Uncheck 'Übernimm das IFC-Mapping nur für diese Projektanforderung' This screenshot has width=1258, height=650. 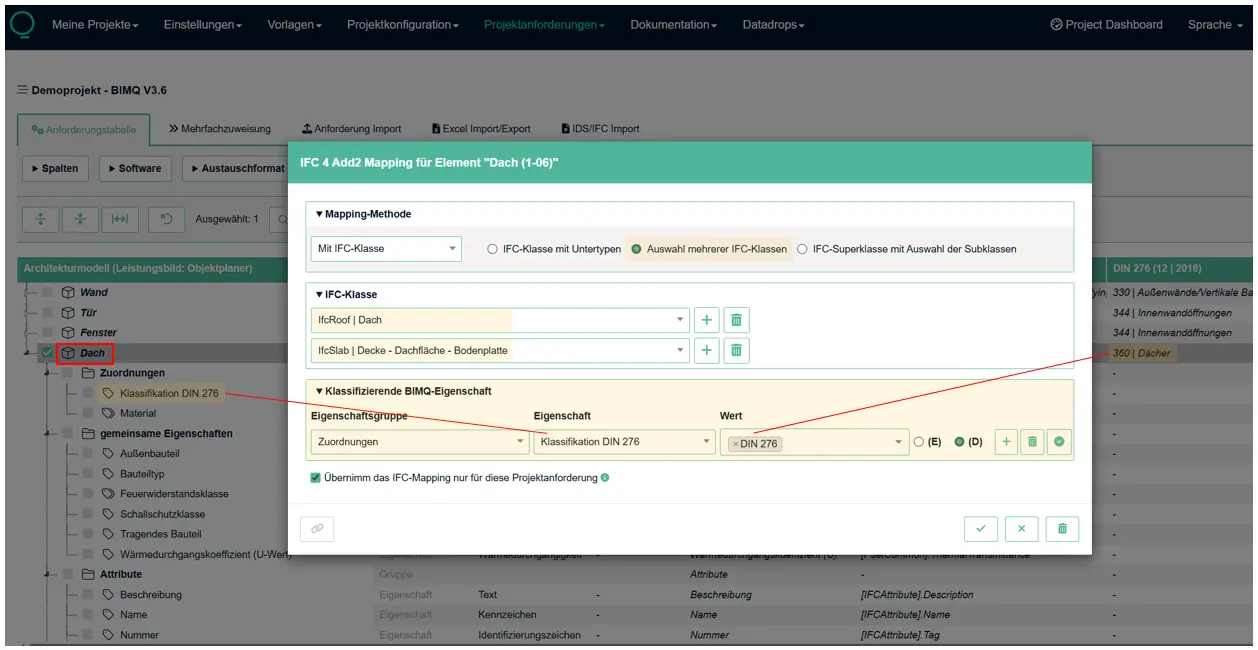coord(316,478)
